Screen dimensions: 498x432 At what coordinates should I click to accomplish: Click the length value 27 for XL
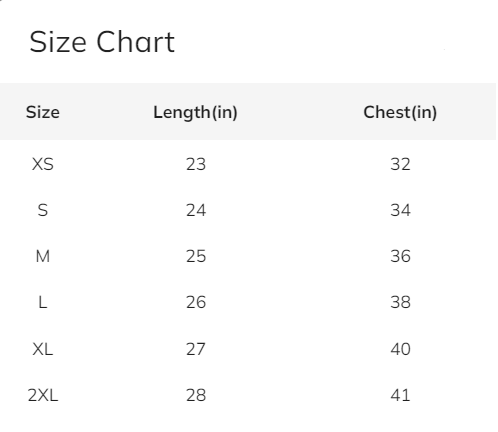coord(196,349)
